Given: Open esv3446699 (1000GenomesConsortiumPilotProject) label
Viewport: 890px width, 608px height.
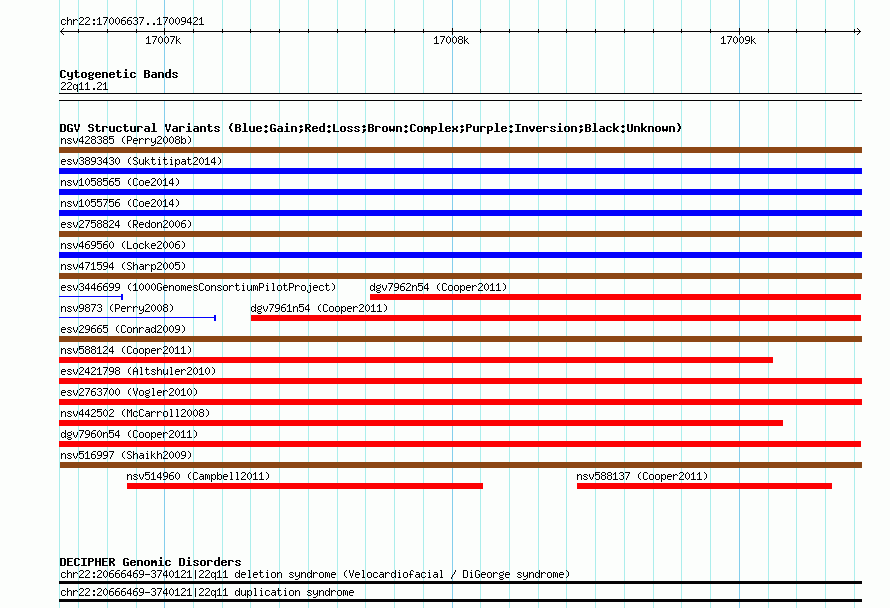Looking at the screenshot, I should (x=198, y=287).
